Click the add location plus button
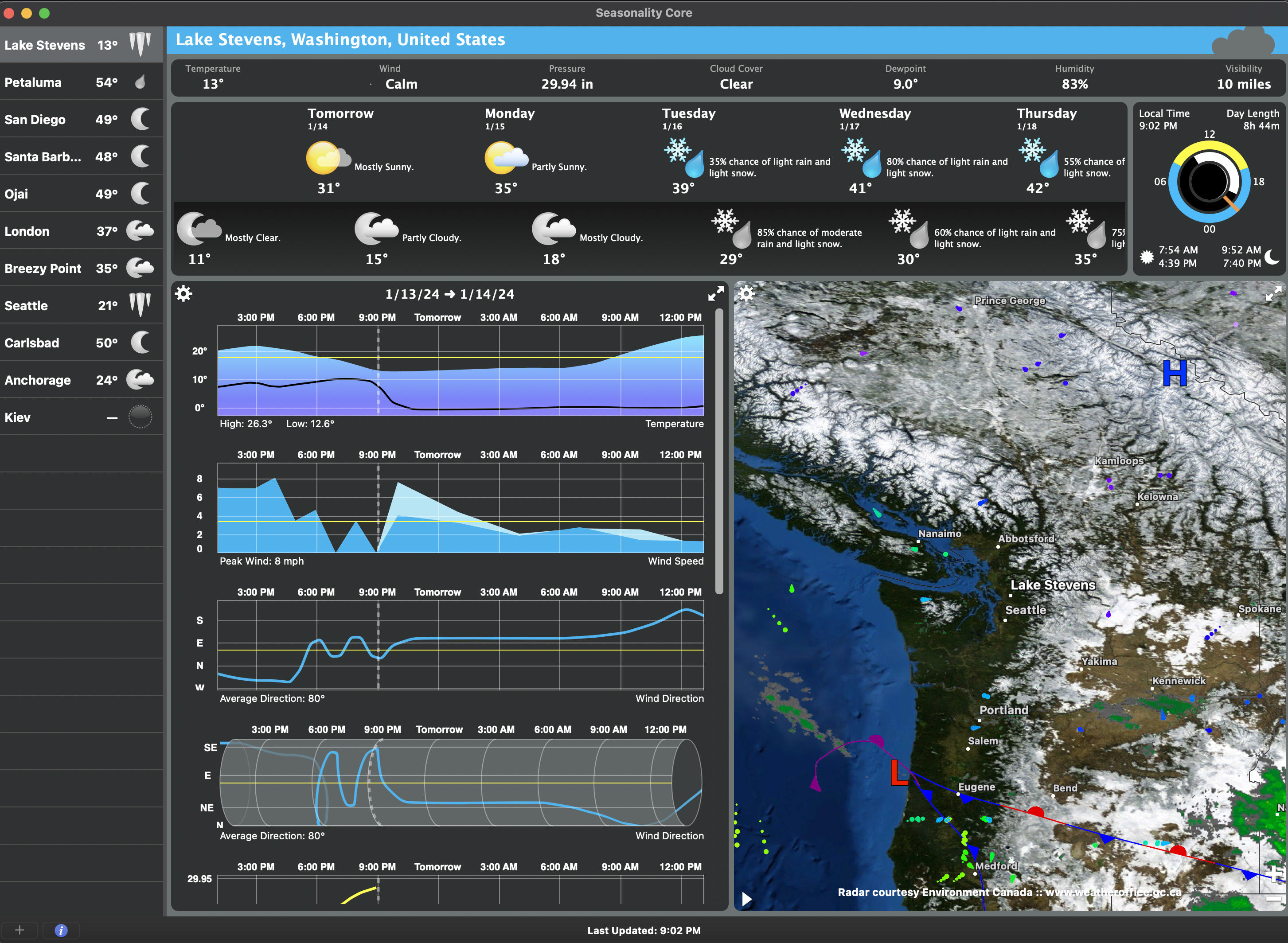 [x=20, y=930]
